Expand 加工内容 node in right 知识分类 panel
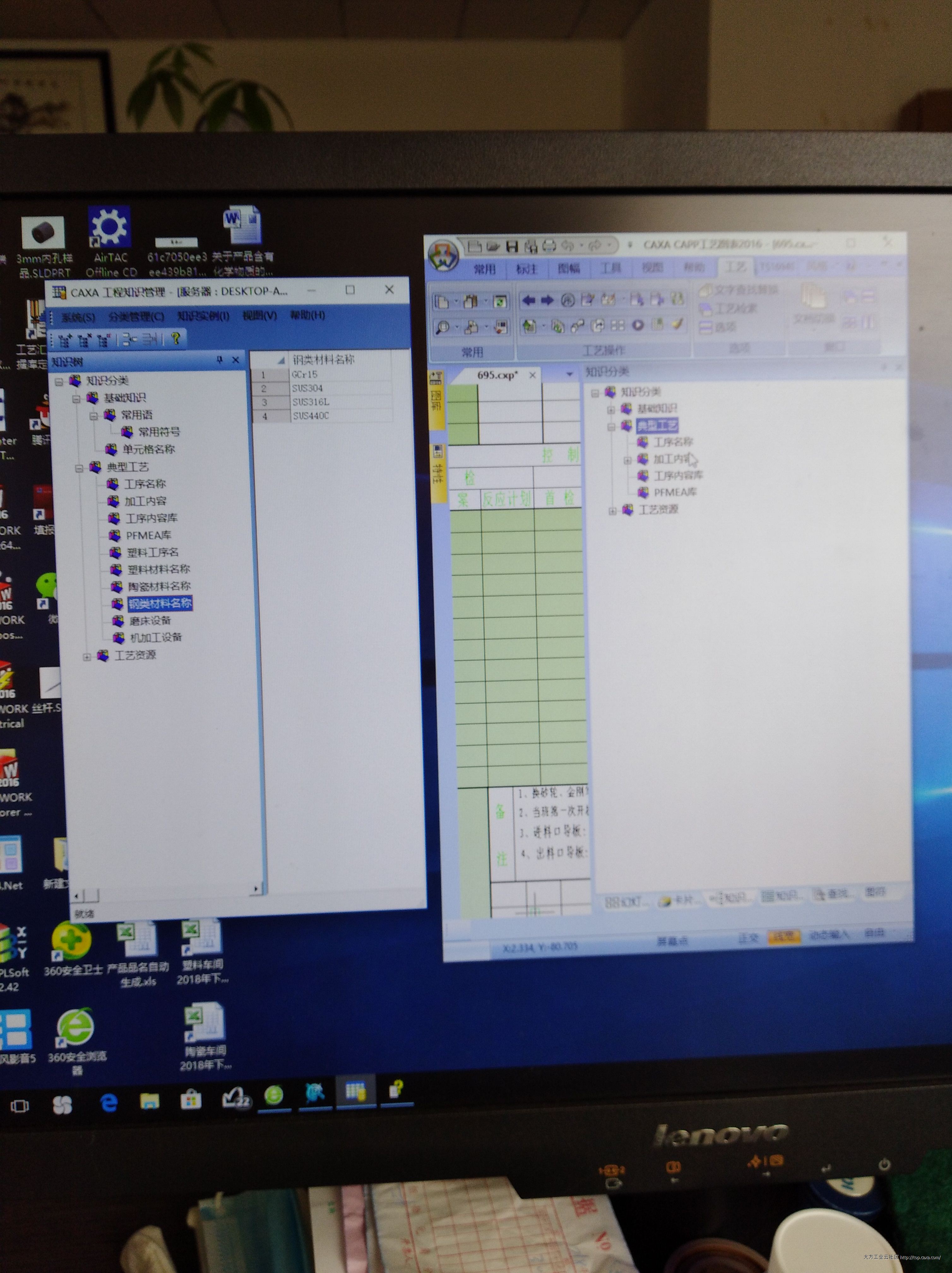Image resolution: width=952 pixels, height=1273 pixels. [628, 460]
